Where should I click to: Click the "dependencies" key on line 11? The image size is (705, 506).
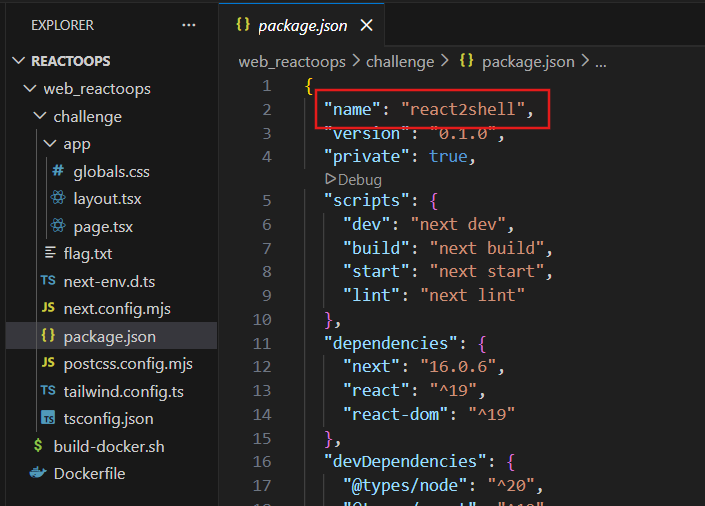[391, 343]
